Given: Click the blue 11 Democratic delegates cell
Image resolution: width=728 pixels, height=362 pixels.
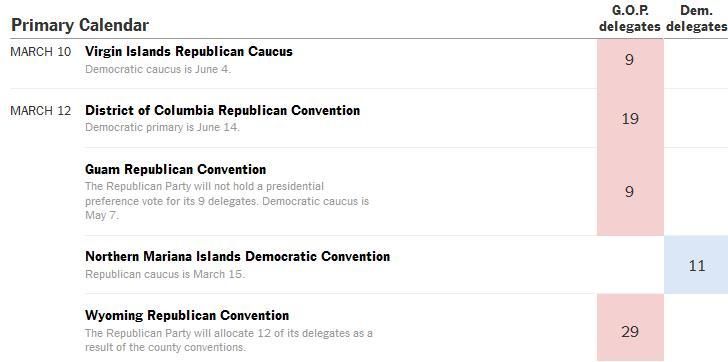Looking at the screenshot, I should tap(696, 265).
